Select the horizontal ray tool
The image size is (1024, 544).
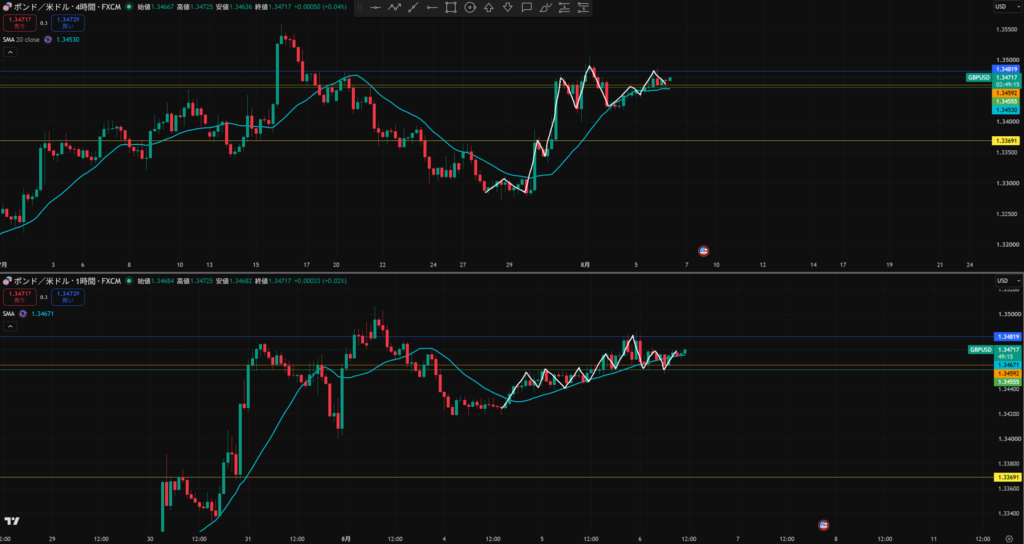432,8
